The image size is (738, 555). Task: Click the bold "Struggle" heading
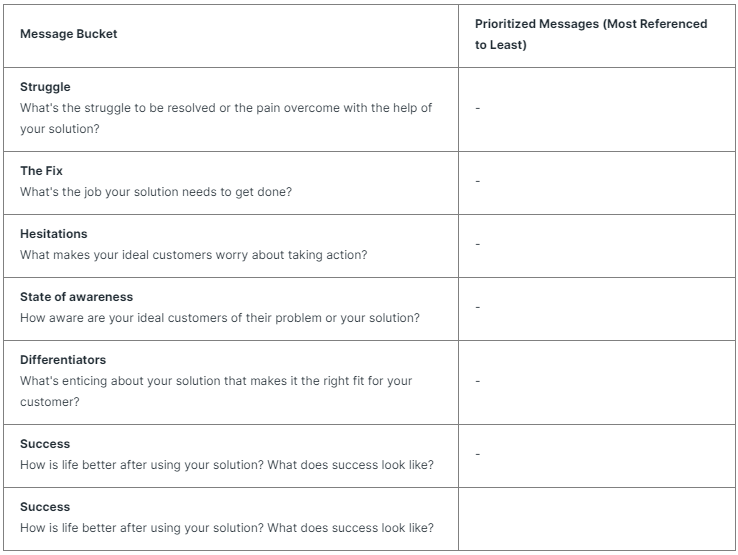[45, 87]
